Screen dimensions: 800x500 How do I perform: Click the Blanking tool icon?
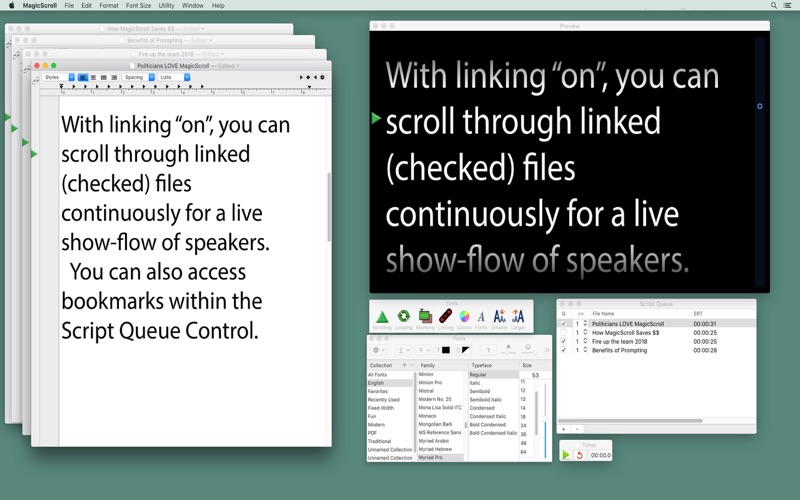(424, 316)
